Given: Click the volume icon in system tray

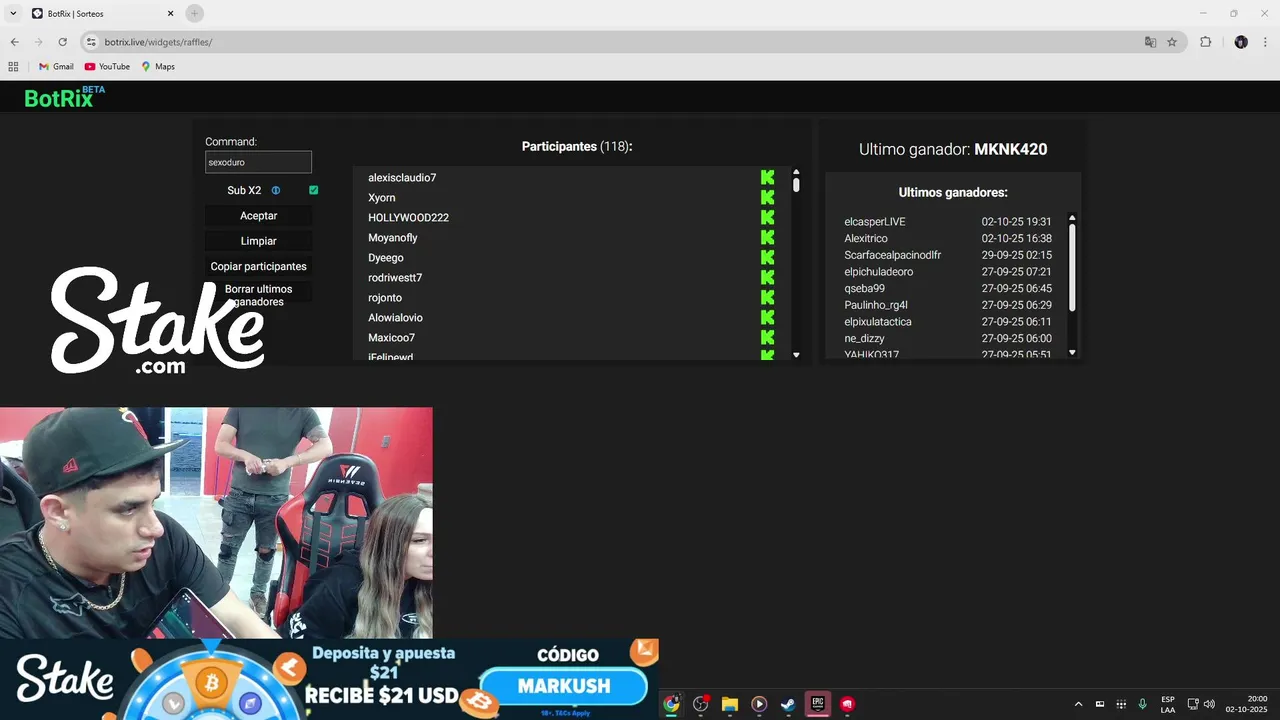Looking at the screenshot, I should (x=1209, y=704).
